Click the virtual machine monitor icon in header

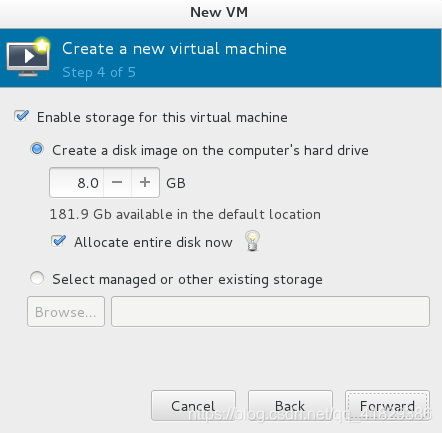point(28,57)
